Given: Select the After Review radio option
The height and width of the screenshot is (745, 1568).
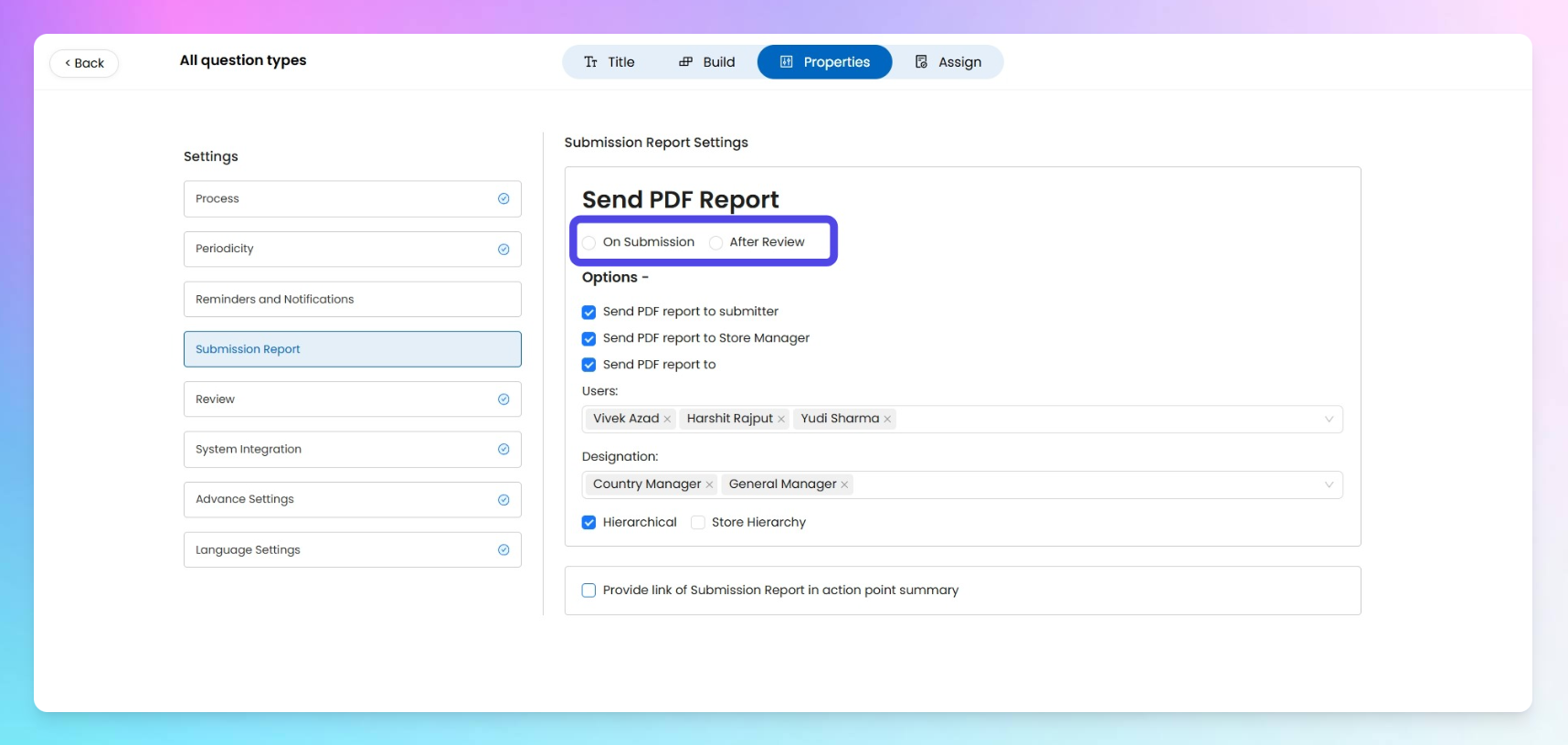Looking at the screenshot, I should (716, 242).
